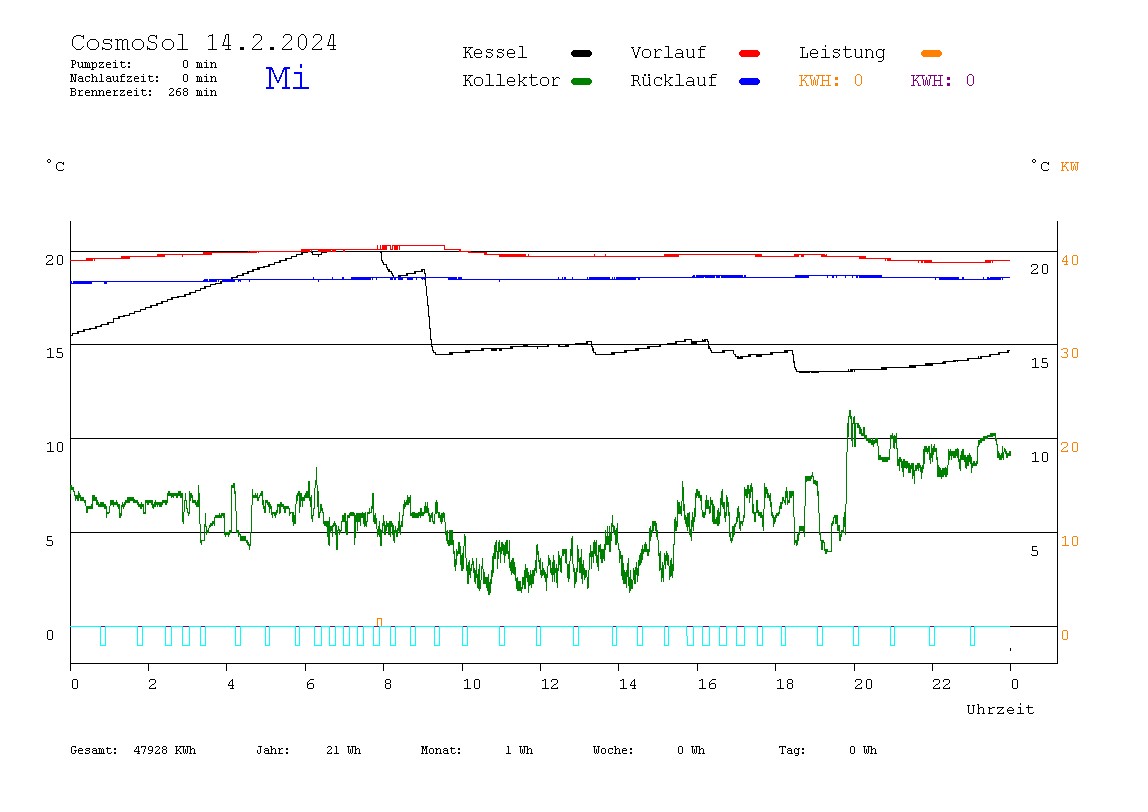Click the orange 'KW' axis unit label
The height and width of the screenshot is (812, 1148).
(1070, 167)
